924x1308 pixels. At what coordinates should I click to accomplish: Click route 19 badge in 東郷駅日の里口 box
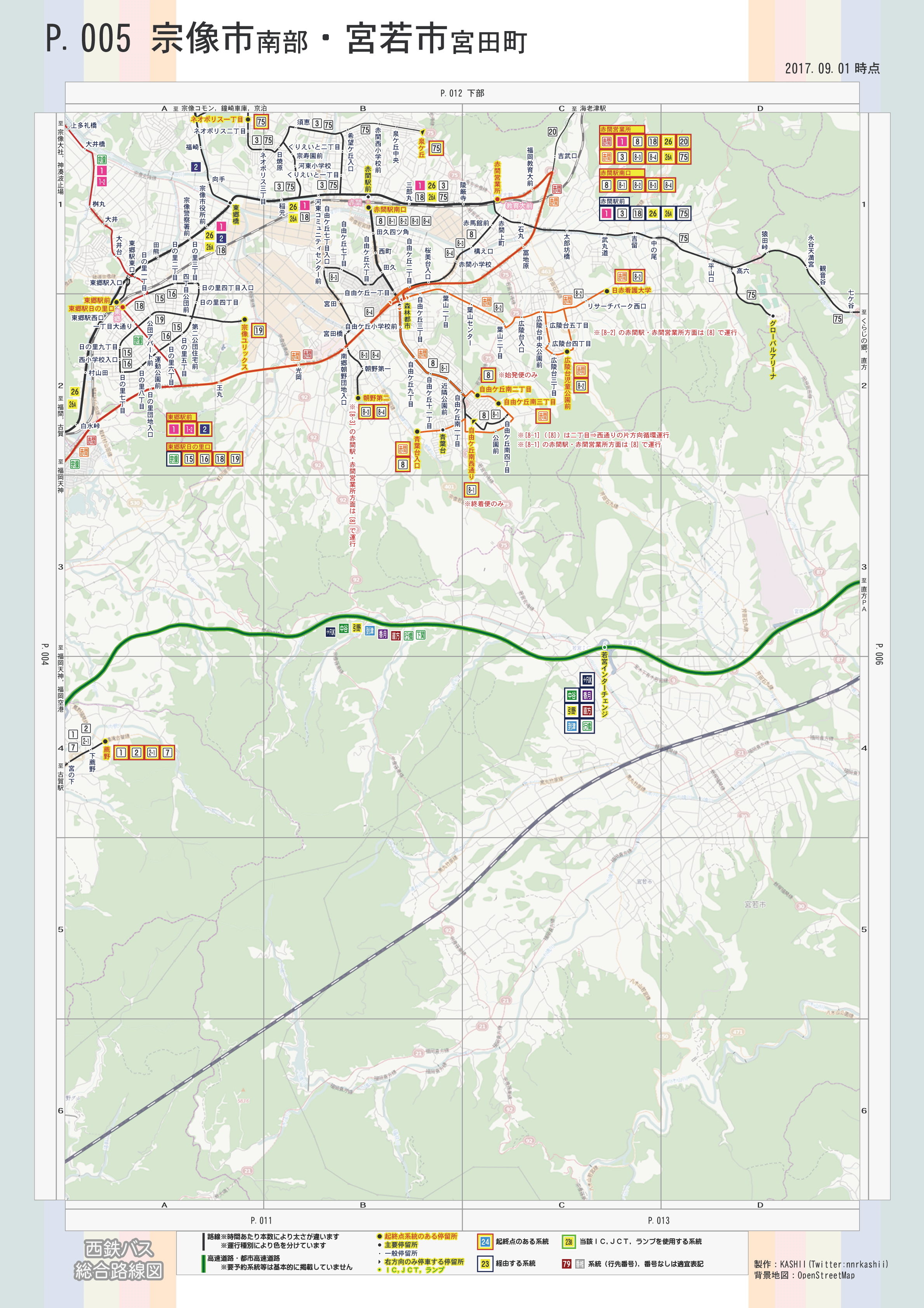pyautogui.click(x=235, y=459)
